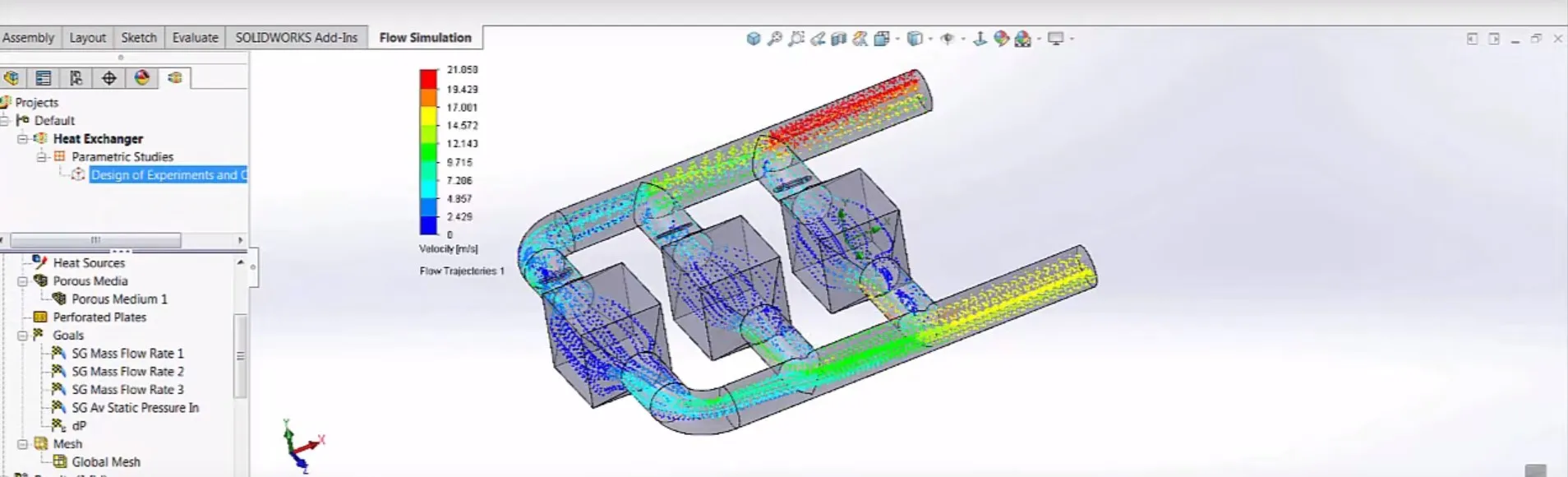The image size is (1568, 477).
Task: Open the DisplayManager color ball tab
Action: click(x=142, y=78)
